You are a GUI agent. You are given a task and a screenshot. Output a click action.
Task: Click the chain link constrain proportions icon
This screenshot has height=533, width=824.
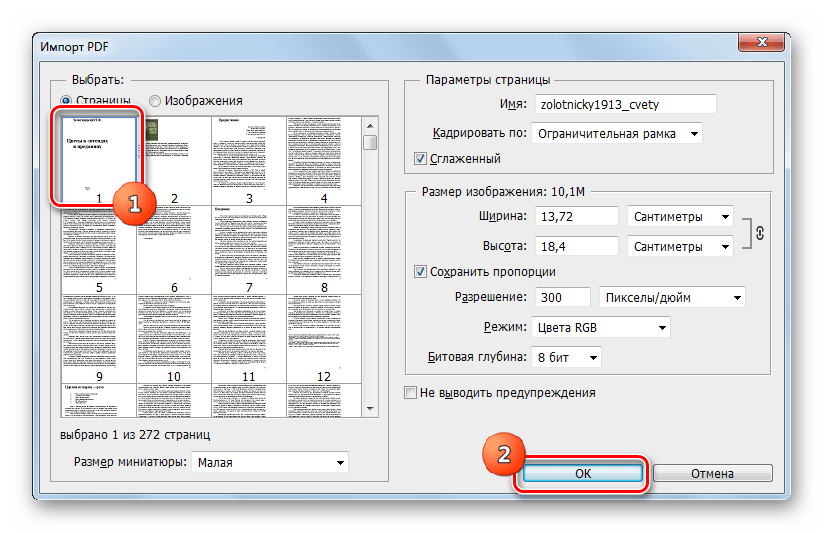pyautogui.click(x=759, y=232)
